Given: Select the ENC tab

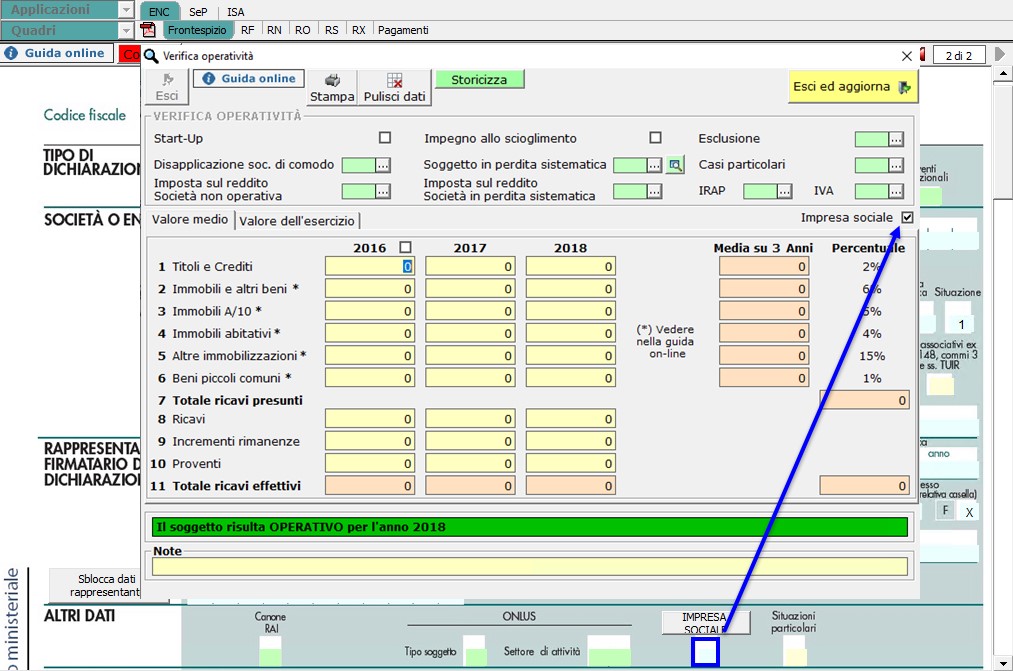Looking at the screenshot, I should pos(159,12).
